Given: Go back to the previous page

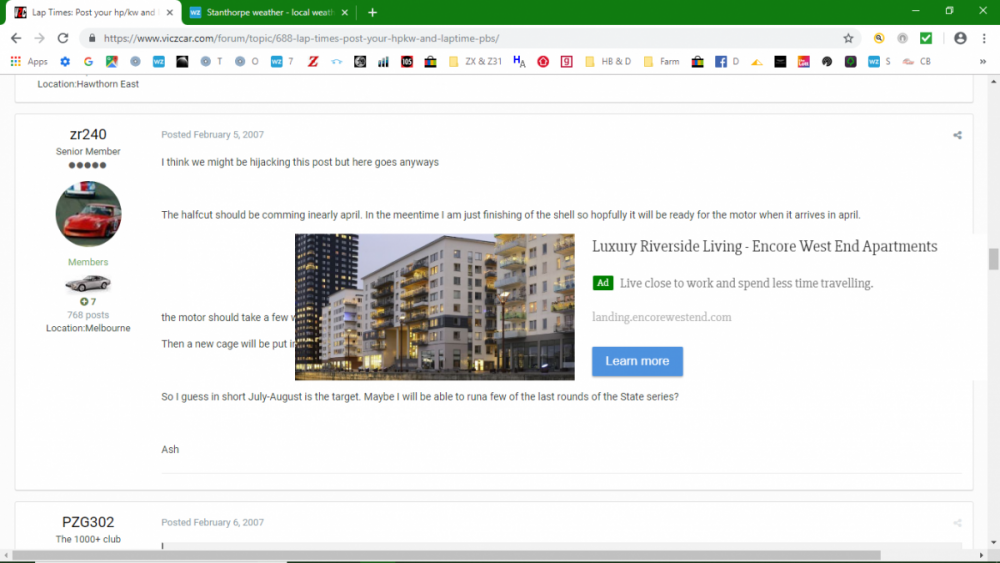Looking at the screenshot, I should coord(16,38).
